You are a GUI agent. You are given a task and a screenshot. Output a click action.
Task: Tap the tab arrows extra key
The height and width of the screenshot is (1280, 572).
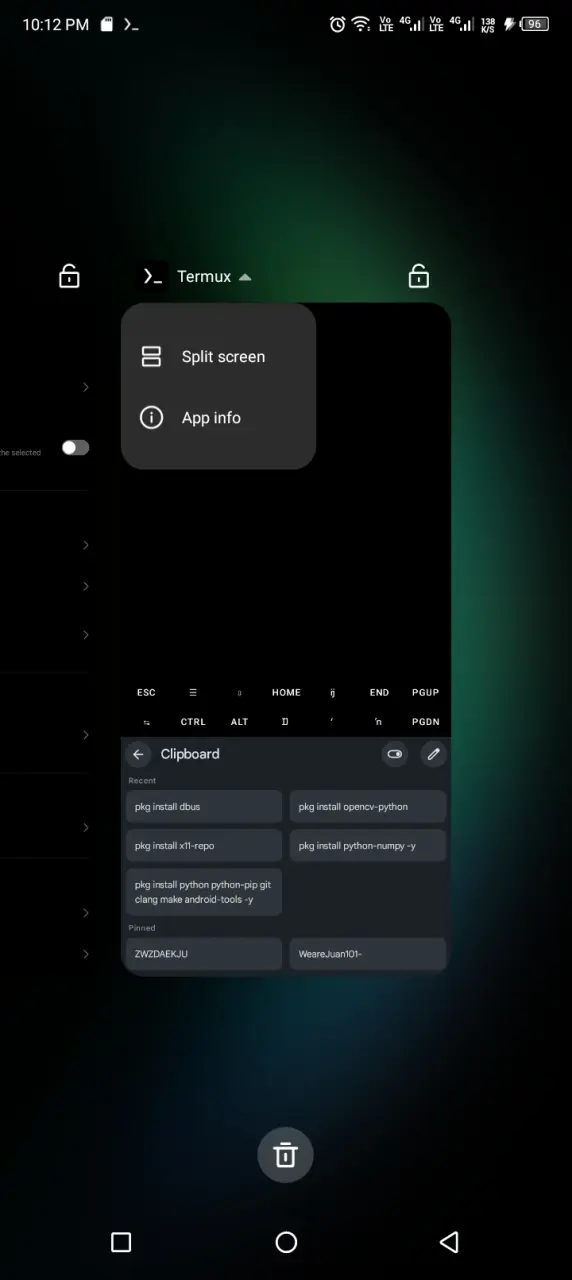coord(147,722)
